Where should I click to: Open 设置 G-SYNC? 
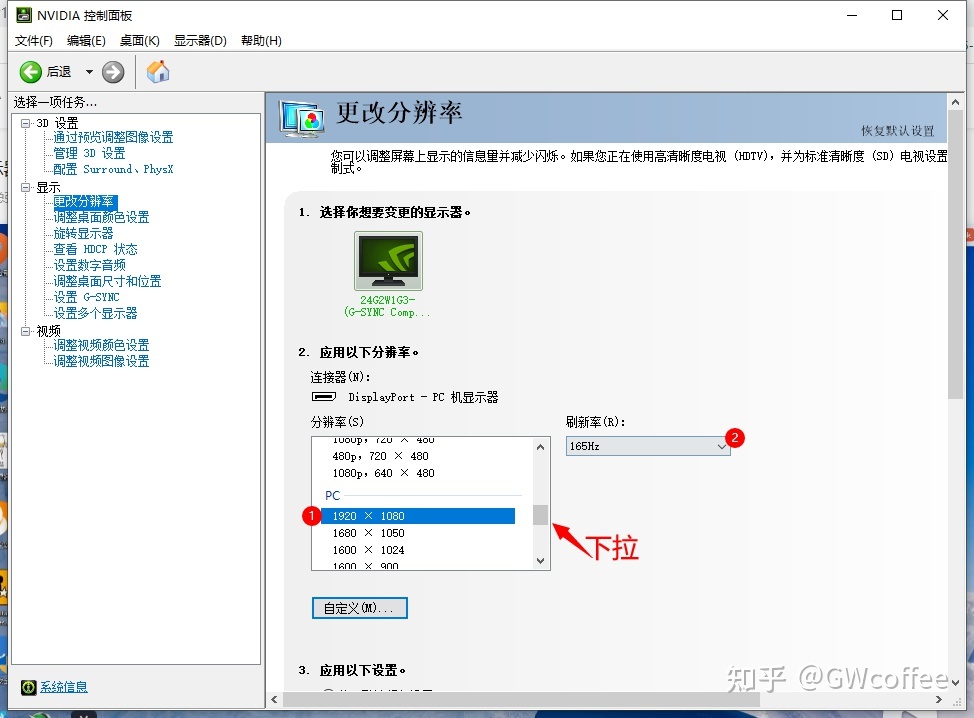(x=86, y=298)
